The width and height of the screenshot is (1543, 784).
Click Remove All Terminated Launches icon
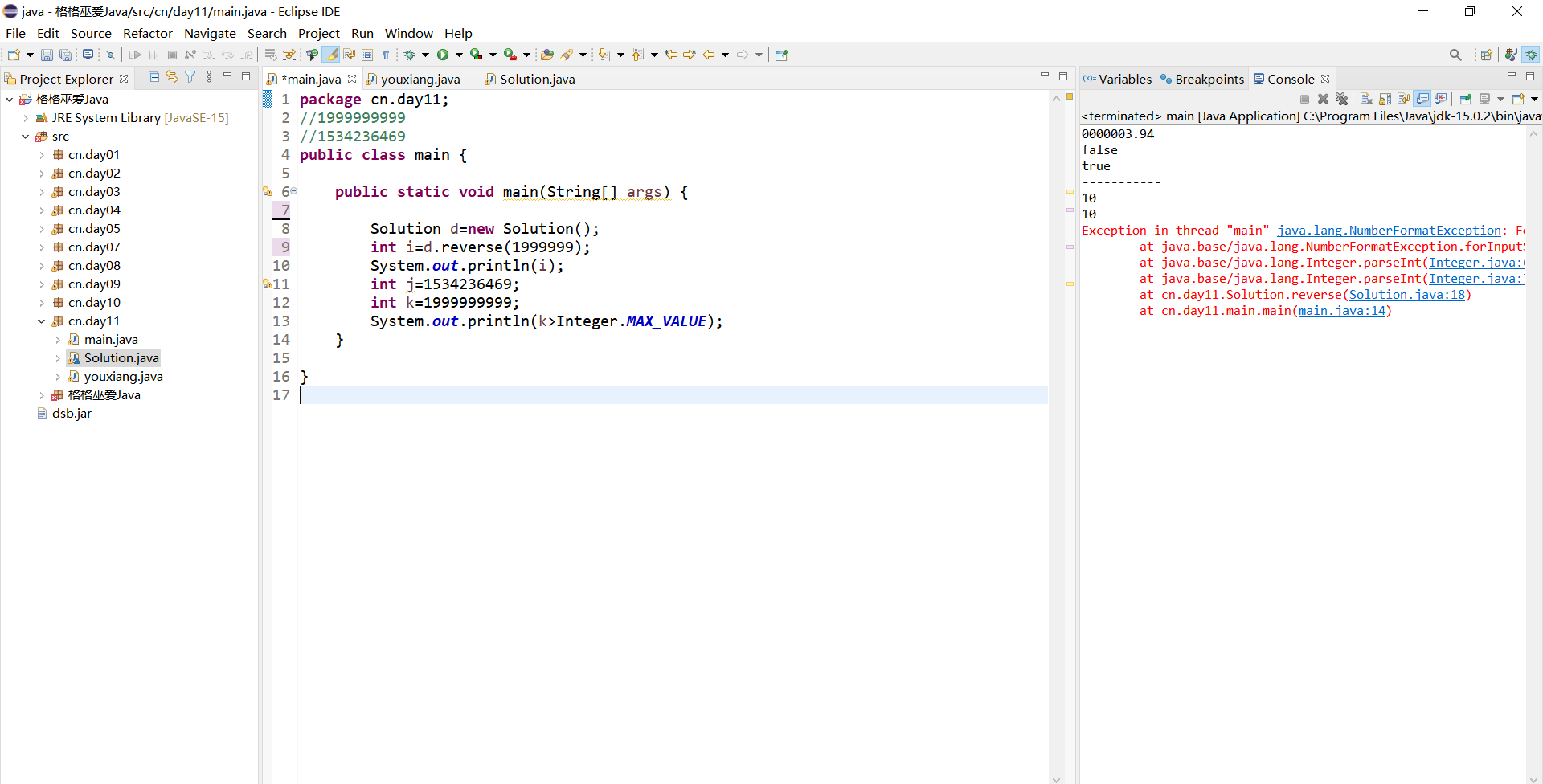point(1341,99)
